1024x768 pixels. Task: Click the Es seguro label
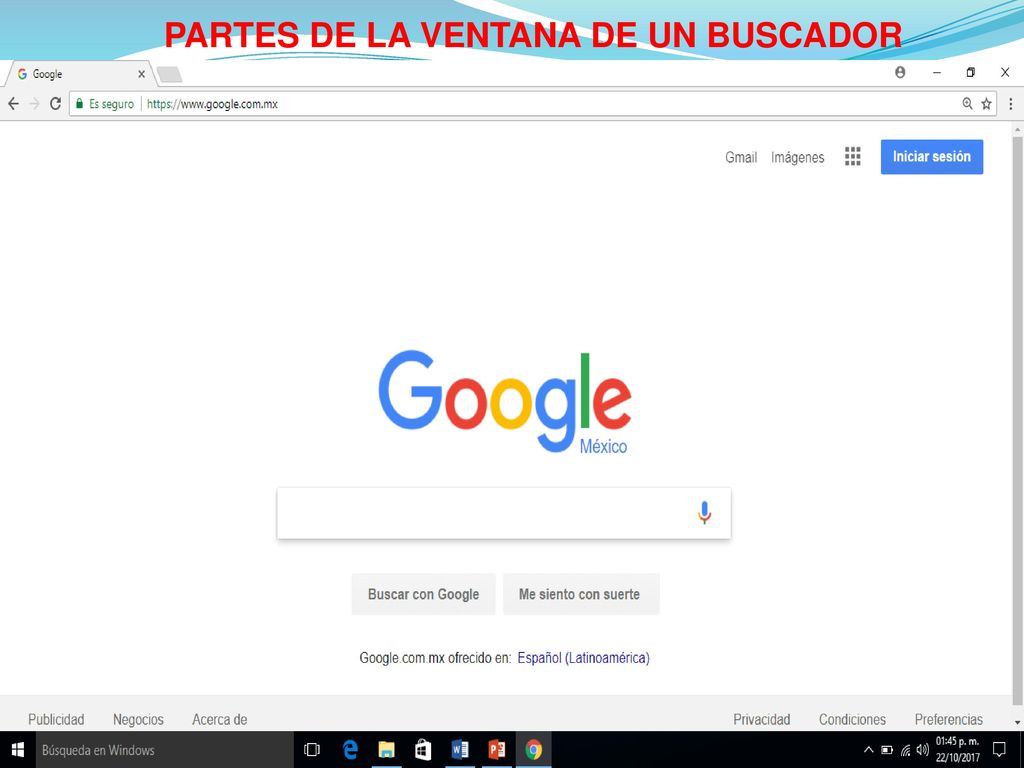[111, 104]
